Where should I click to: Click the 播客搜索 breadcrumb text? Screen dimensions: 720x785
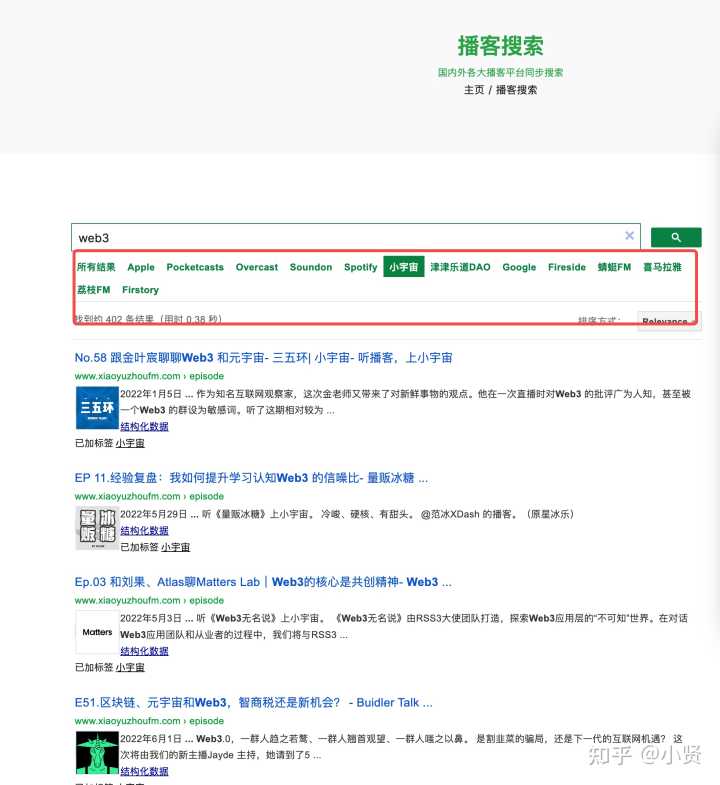pyautogui.click(x=516, y=90)
